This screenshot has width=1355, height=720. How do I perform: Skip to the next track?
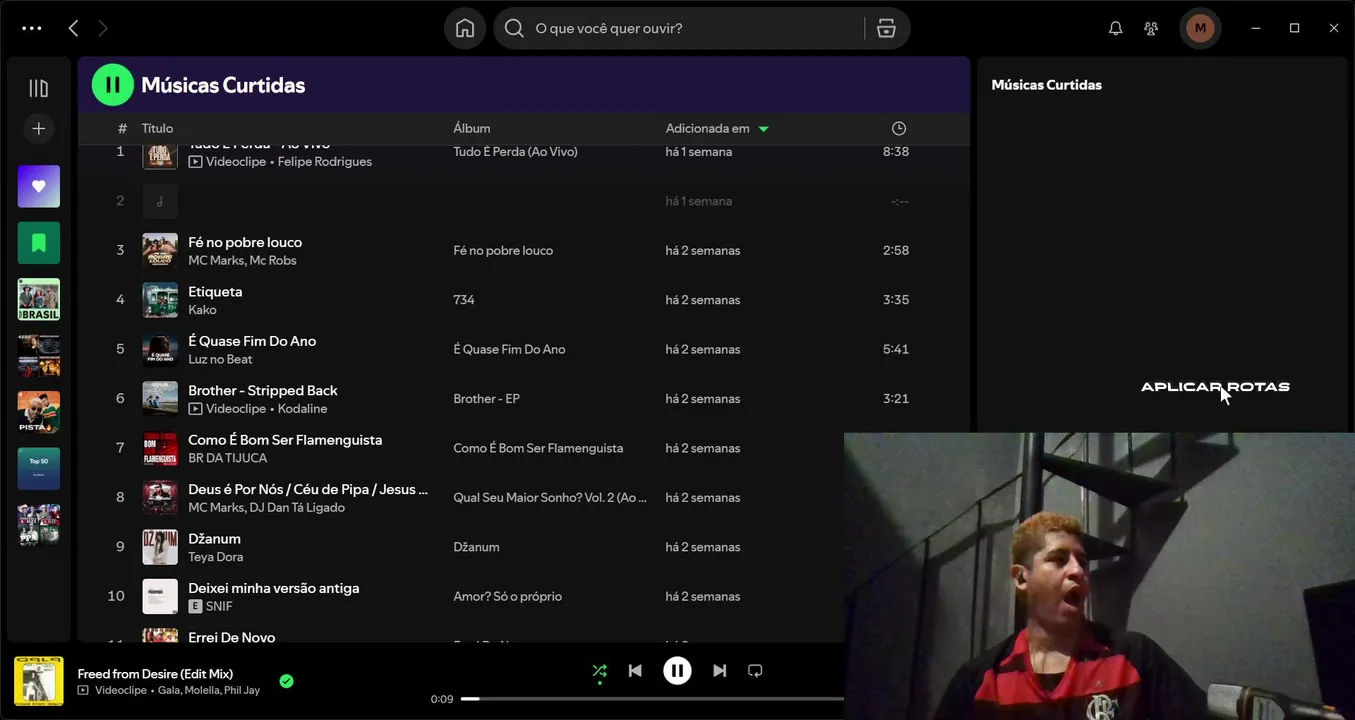[x=719, y=671]
